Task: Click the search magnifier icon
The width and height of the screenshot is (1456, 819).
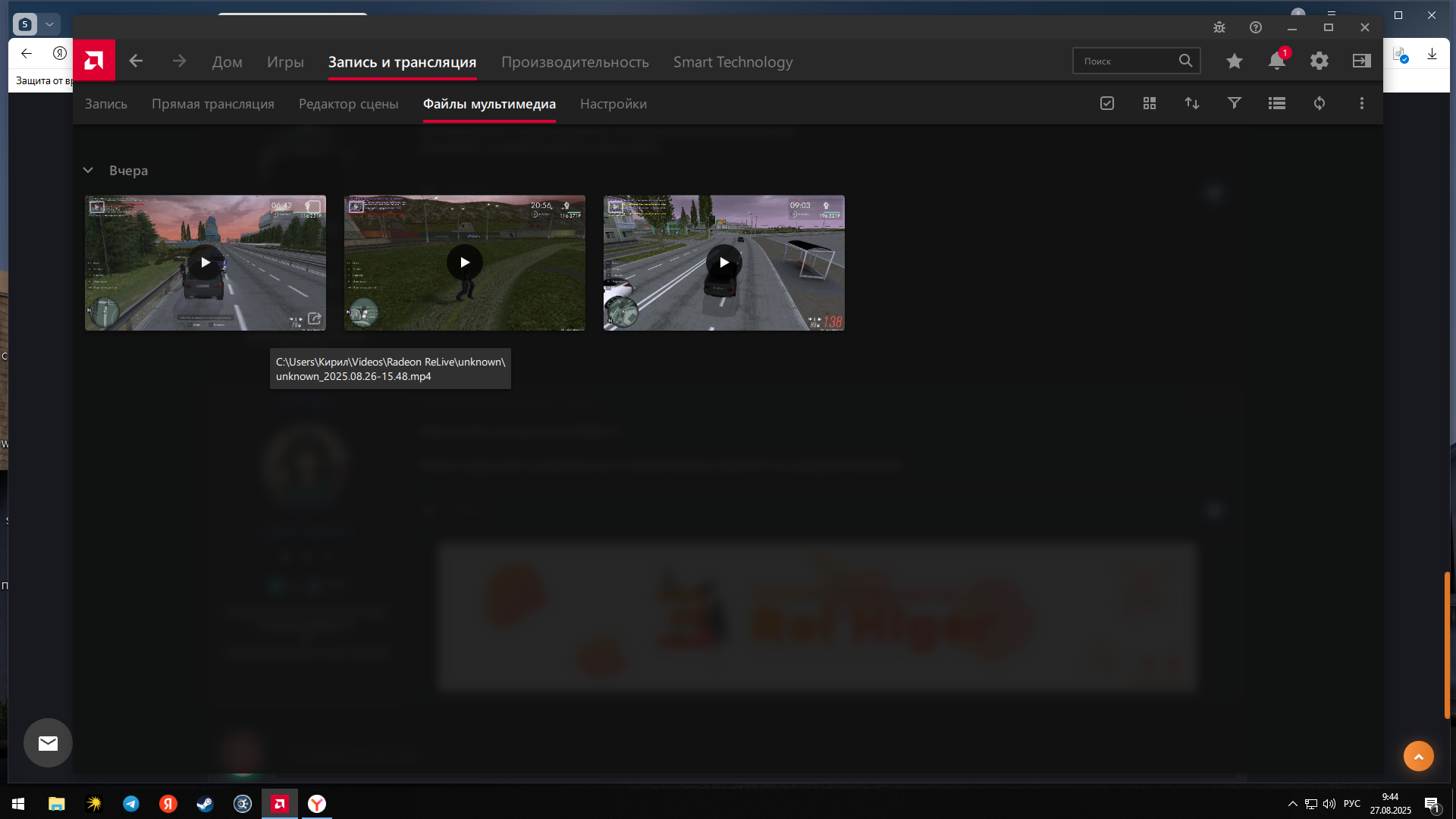Action: (1186, 61)
